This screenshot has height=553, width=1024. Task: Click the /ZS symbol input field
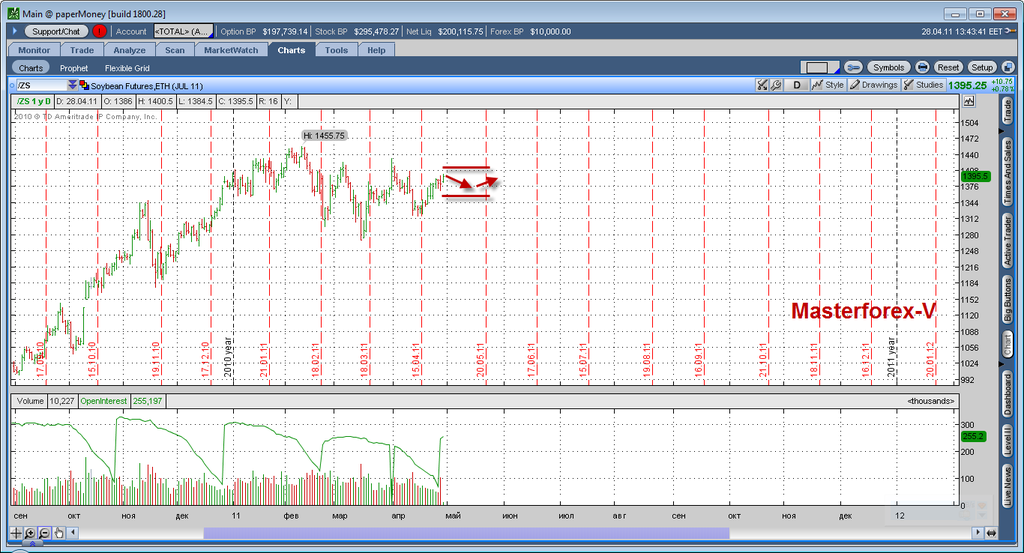tap(42, 86)
